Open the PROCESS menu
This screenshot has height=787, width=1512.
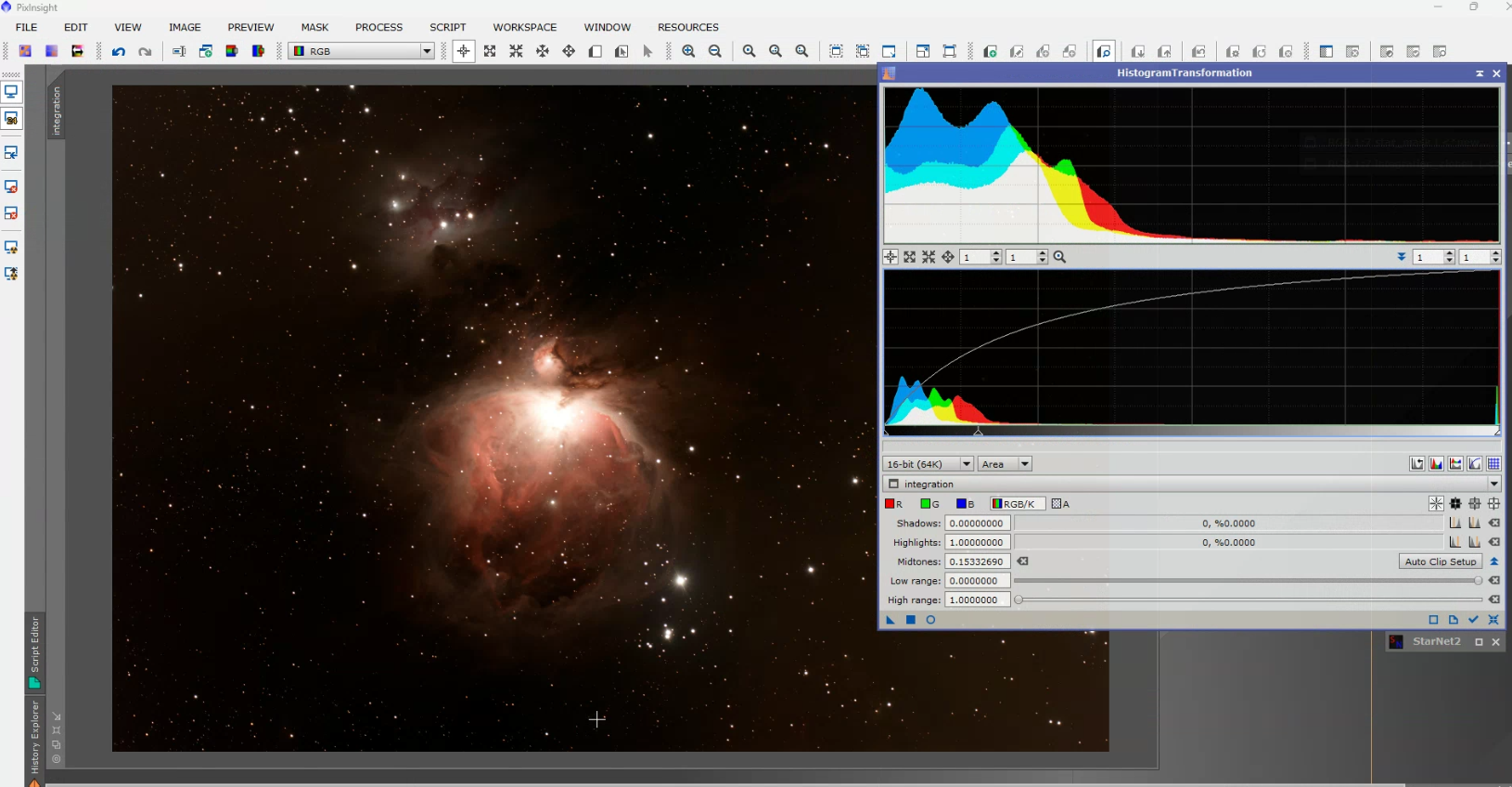pos(378,27)
